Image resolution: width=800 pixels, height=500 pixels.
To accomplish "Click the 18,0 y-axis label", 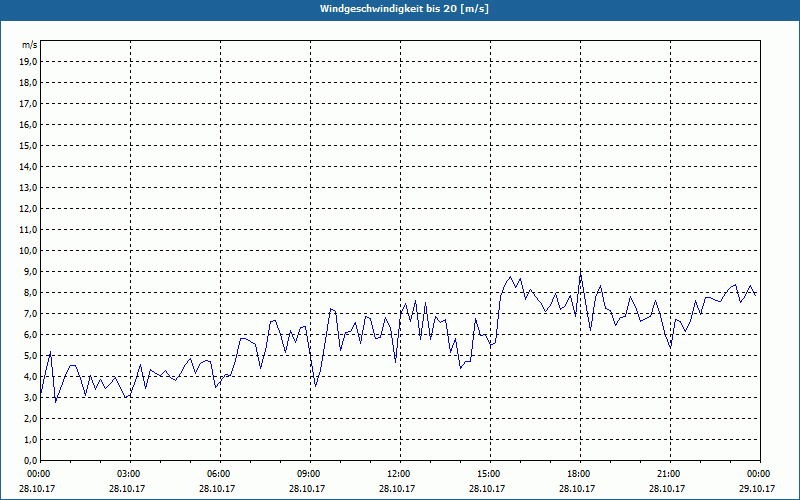I will [28, 83].
